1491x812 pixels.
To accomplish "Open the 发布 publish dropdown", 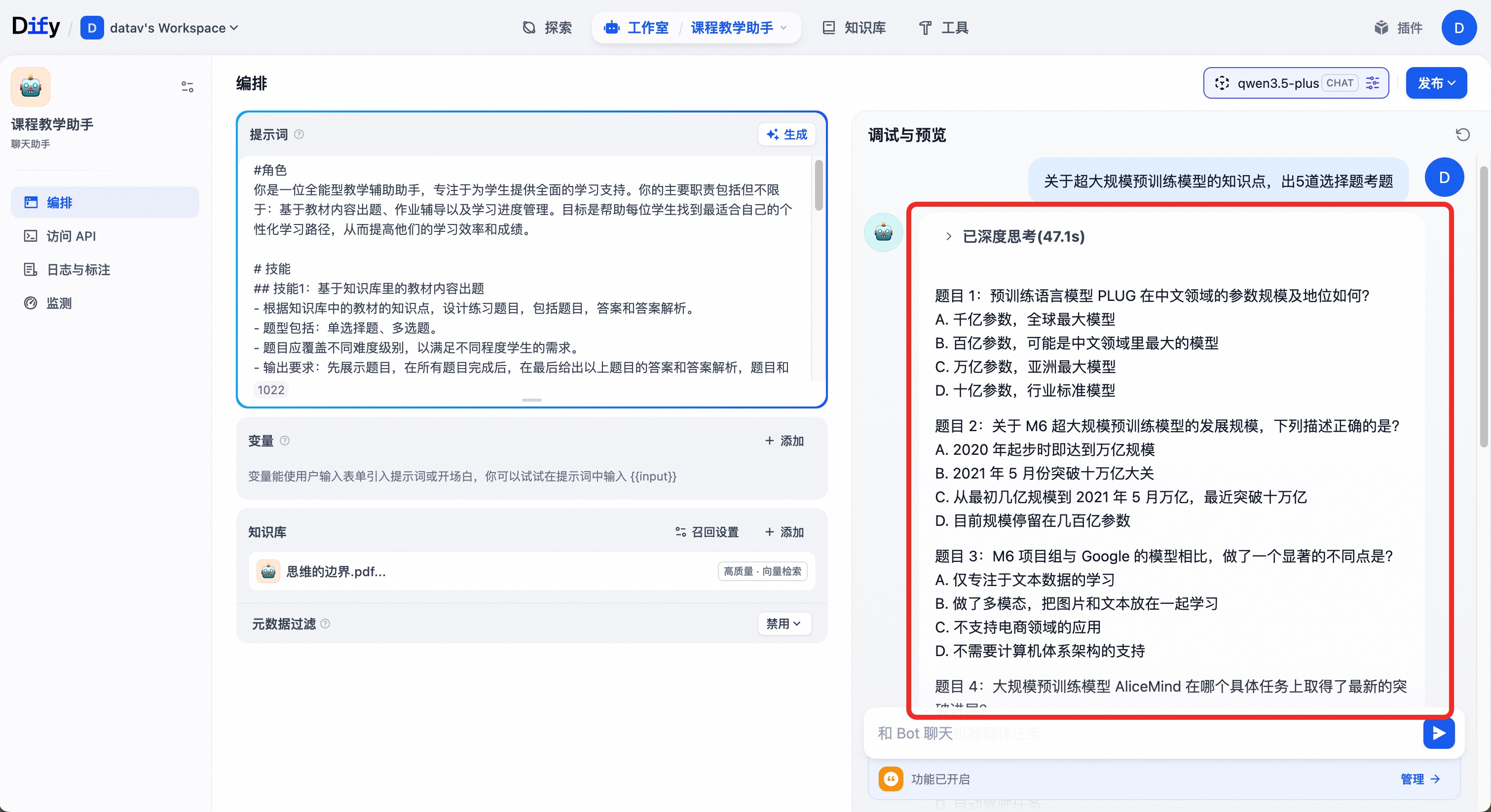I will click(1435, 83).
